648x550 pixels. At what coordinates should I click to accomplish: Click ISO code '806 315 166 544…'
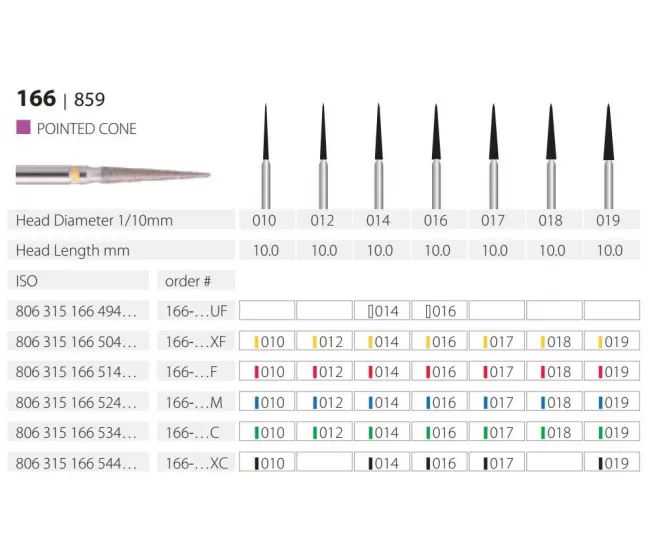pyautogui.click(x=76, y=463)
